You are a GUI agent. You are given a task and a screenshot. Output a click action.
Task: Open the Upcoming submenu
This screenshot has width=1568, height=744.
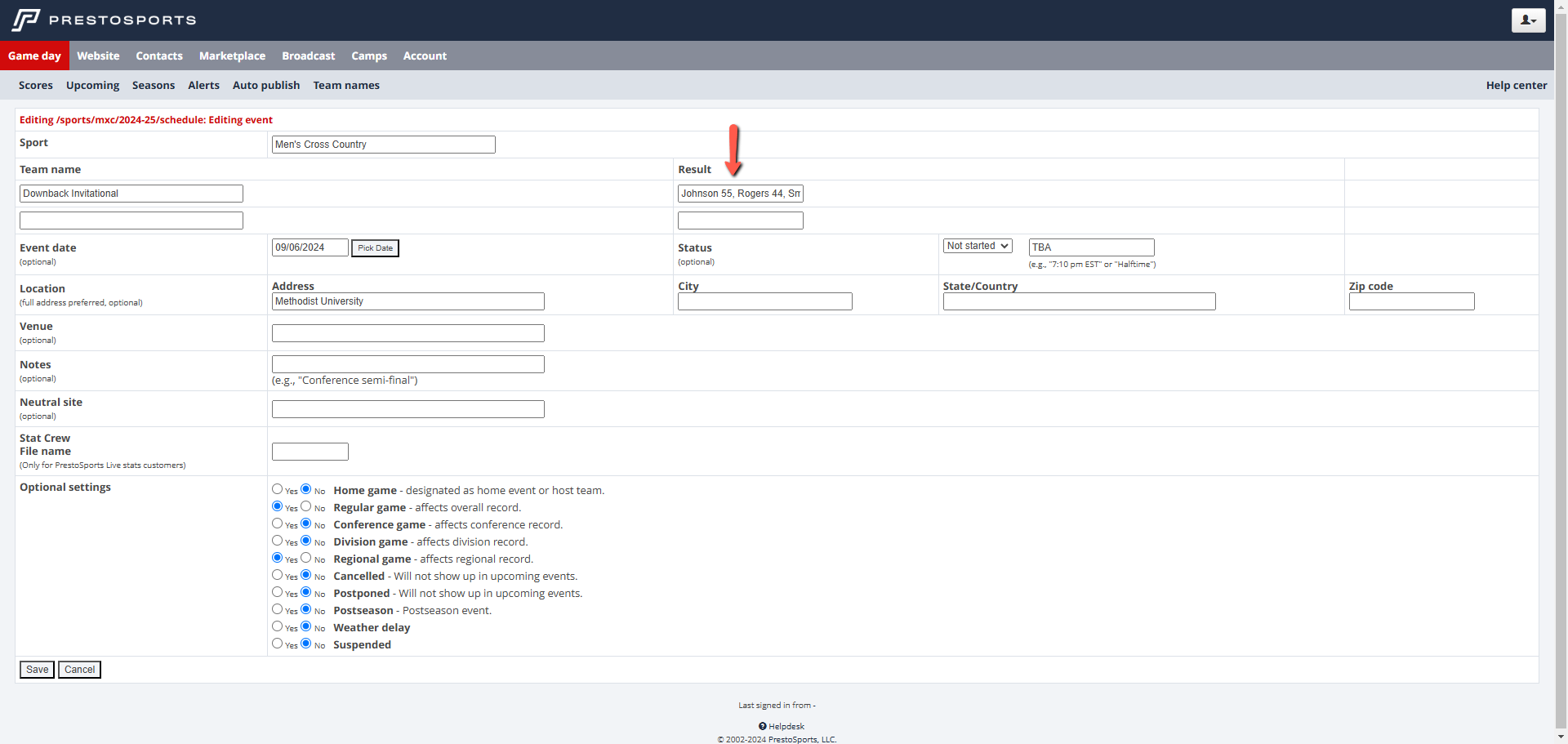[x=92, y=85]
